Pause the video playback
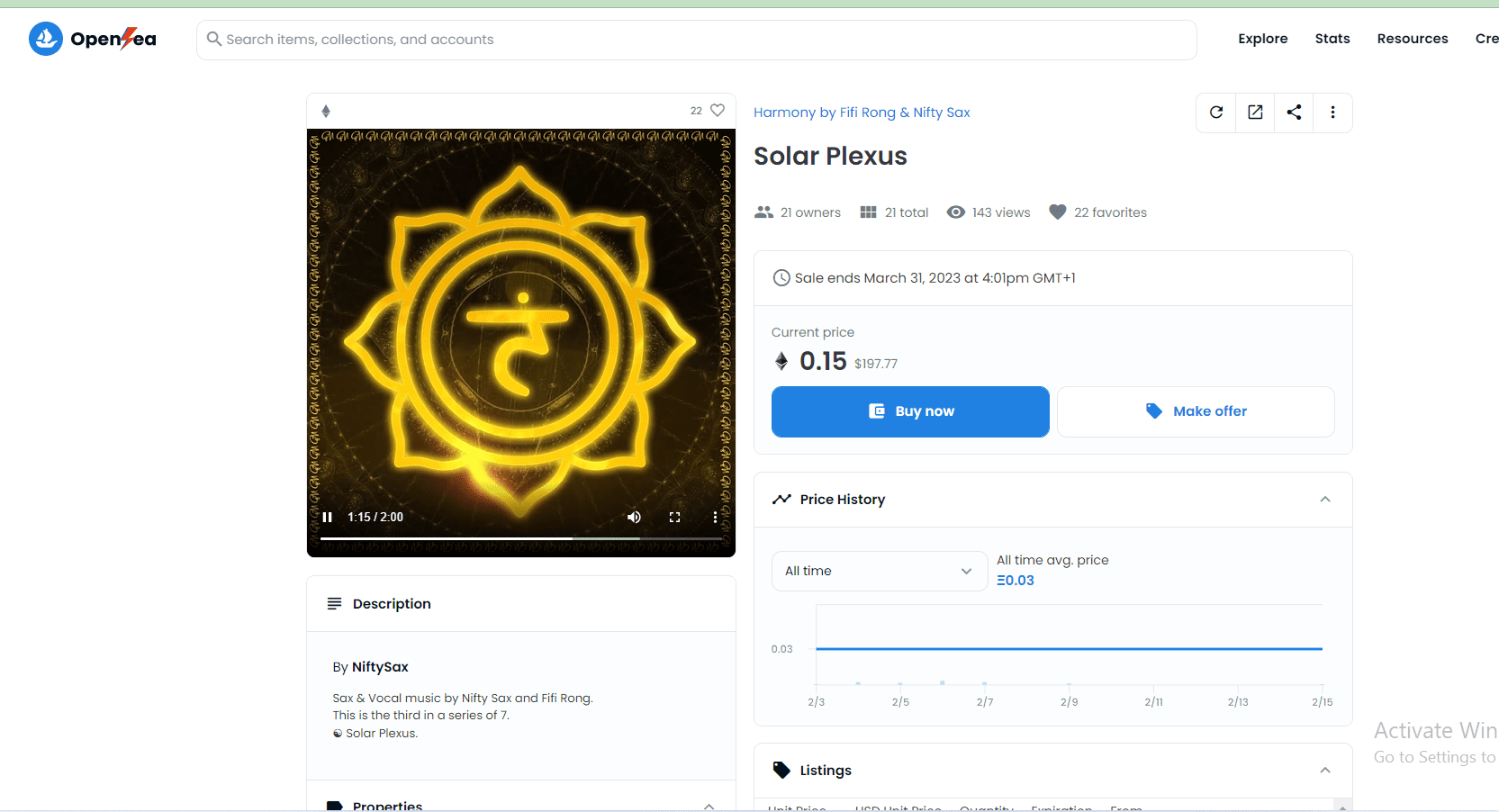 point(328,517)
